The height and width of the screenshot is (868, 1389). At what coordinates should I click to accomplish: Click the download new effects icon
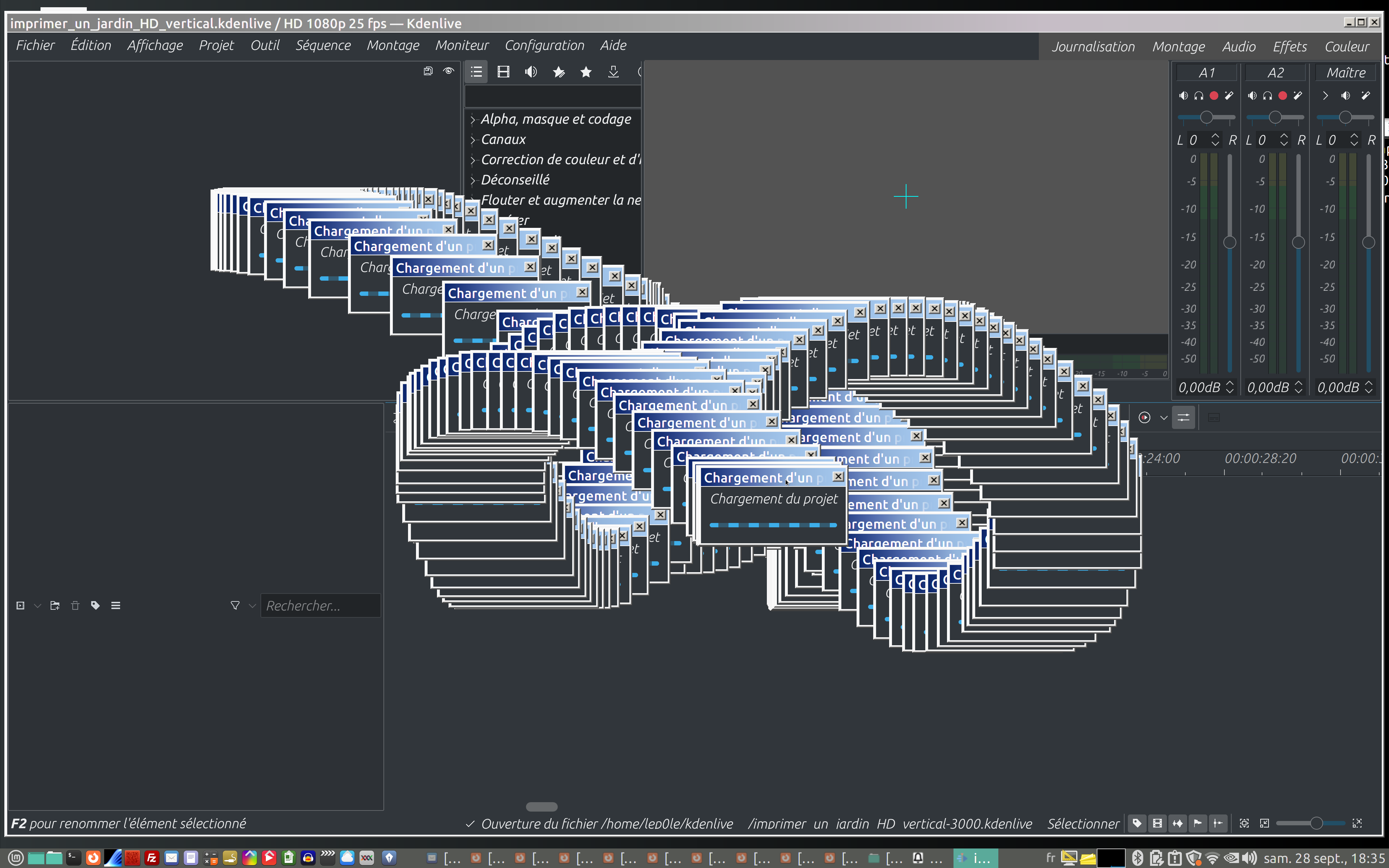click(613, 72)
